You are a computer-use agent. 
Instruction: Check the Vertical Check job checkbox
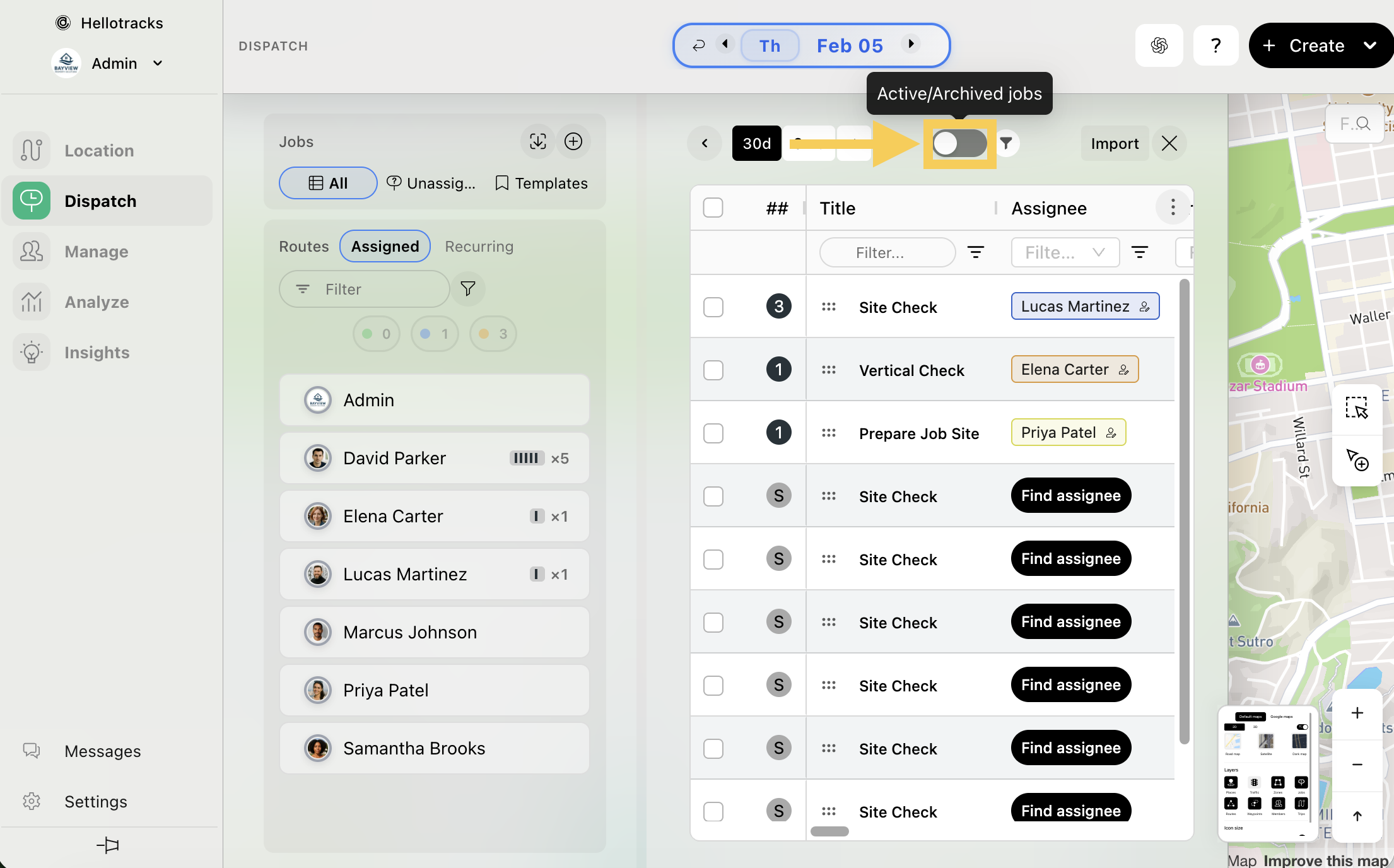(713, 370)
